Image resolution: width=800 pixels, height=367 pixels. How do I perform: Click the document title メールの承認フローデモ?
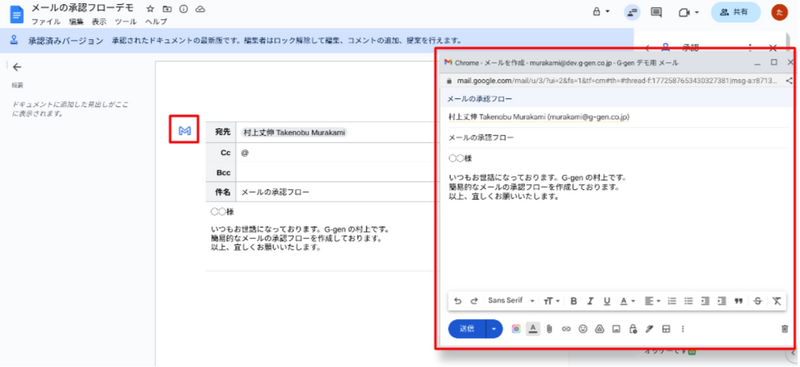[82, 8]
